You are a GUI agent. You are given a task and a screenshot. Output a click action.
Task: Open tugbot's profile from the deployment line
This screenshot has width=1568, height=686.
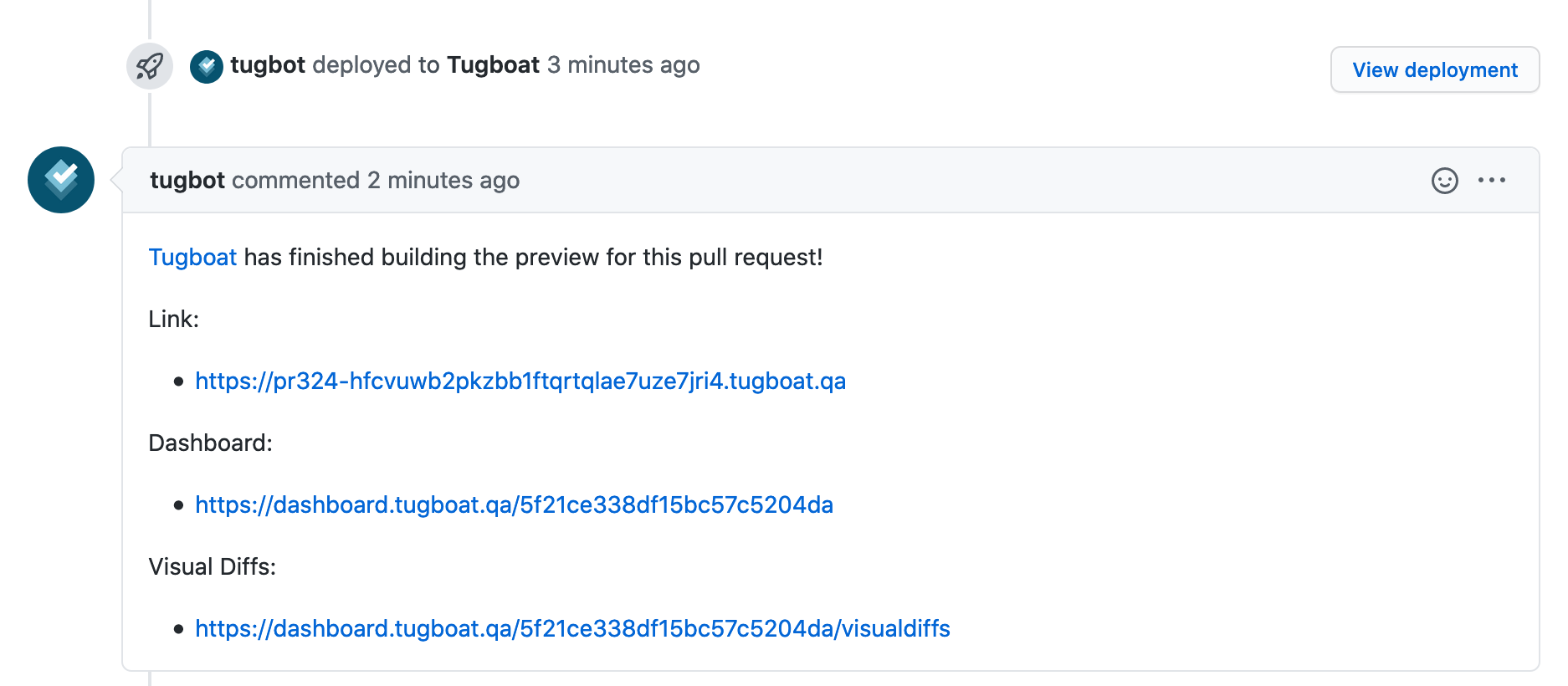pos(268,64)
